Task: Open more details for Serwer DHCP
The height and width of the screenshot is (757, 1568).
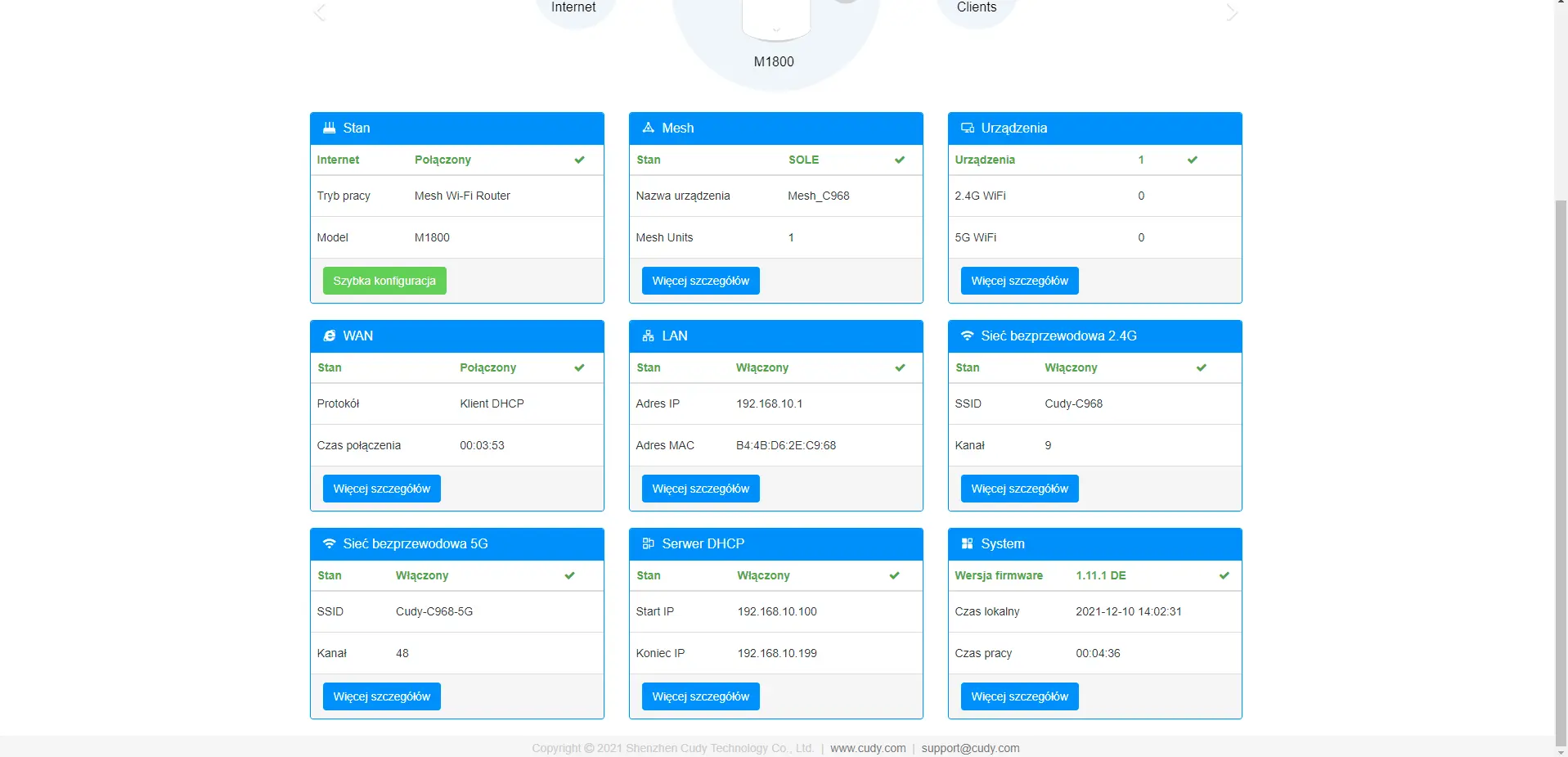Action: (700, 696)
